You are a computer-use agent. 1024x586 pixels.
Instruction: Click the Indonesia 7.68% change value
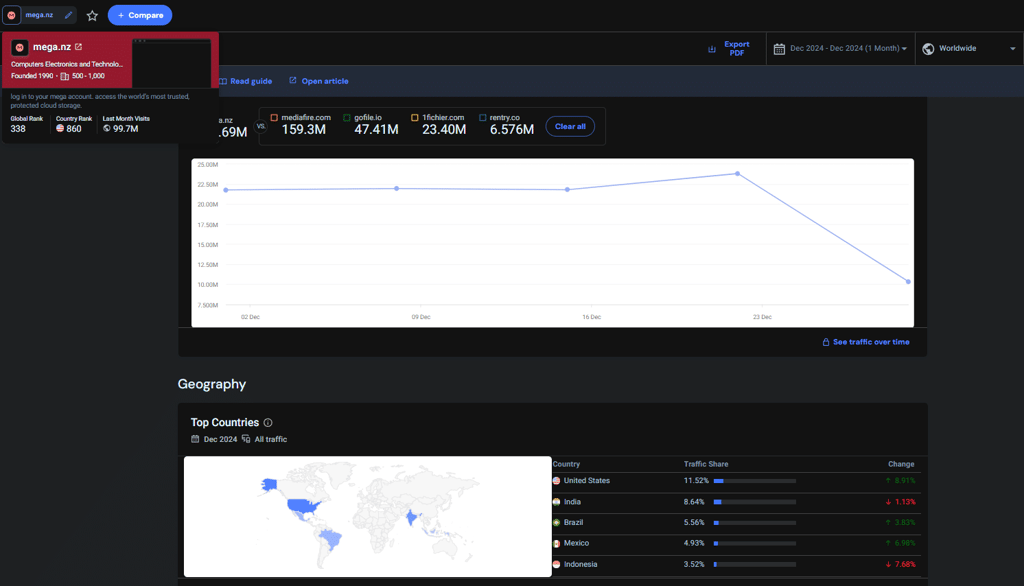pyautogui.click(x=901, y=564)
